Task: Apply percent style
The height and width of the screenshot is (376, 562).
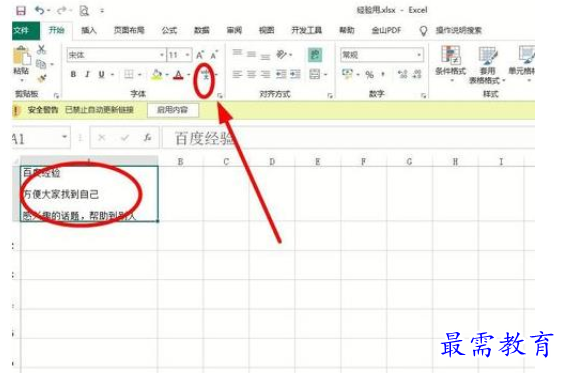Action: 370,75
